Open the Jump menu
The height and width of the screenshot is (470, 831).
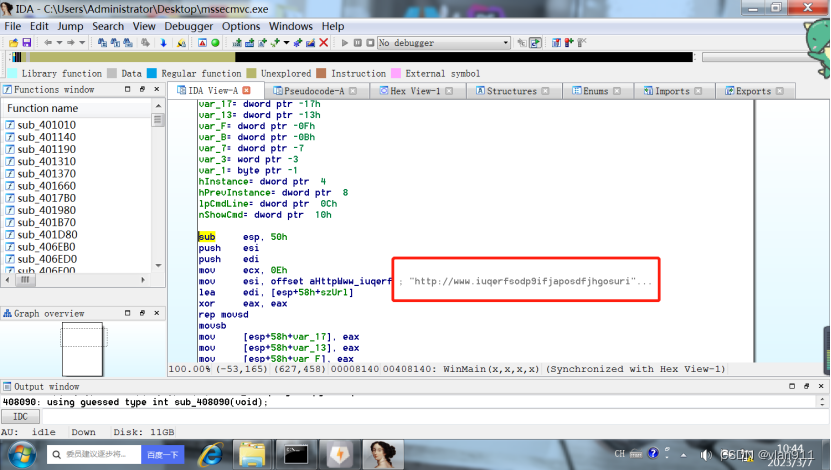(x=70, y=26)
